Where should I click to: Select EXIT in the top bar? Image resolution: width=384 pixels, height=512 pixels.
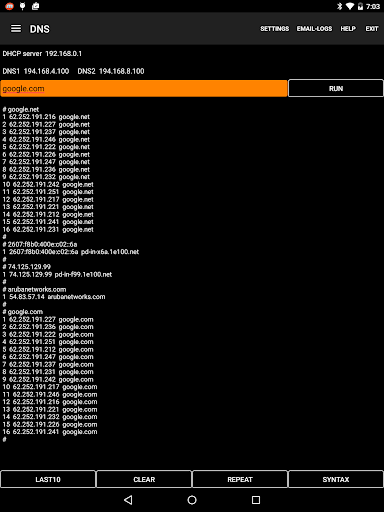[372, 29]
